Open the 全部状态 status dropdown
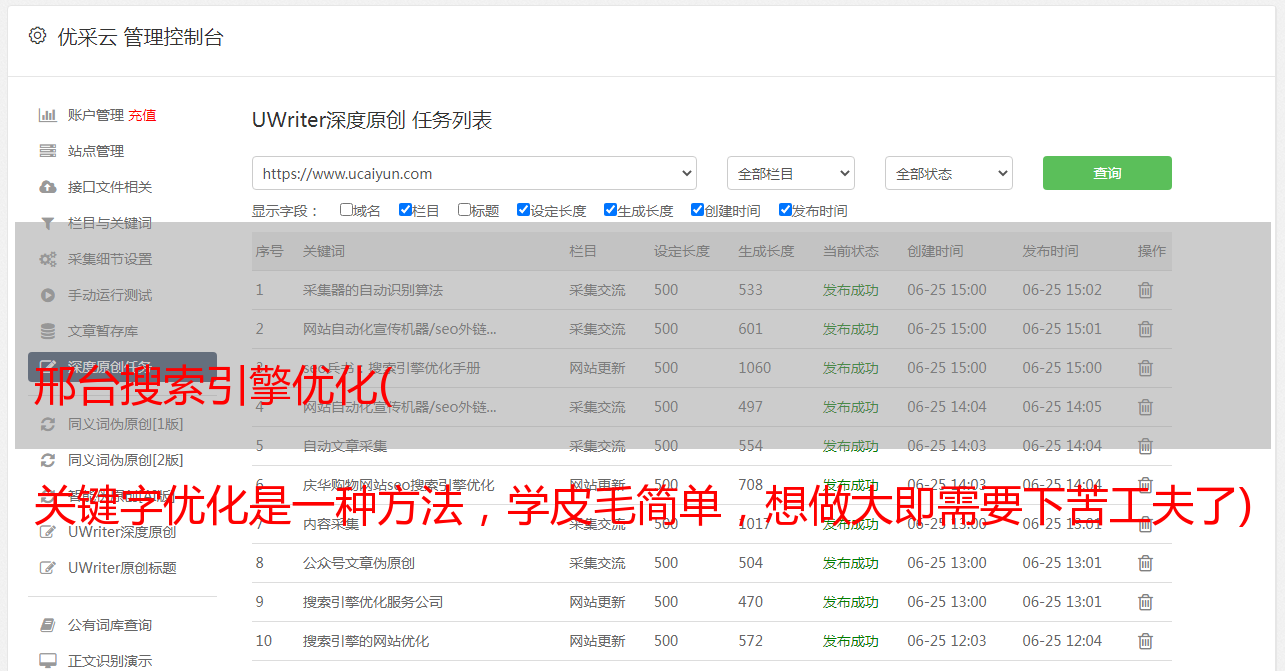The width and height of the screenshot is (1285, 671). pos(948,173)
